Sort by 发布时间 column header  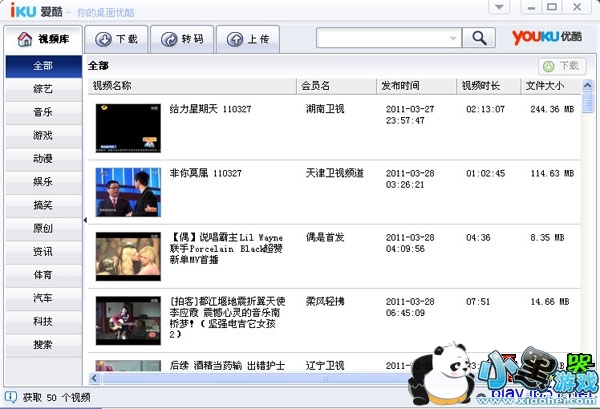click(x=399, y=86)
